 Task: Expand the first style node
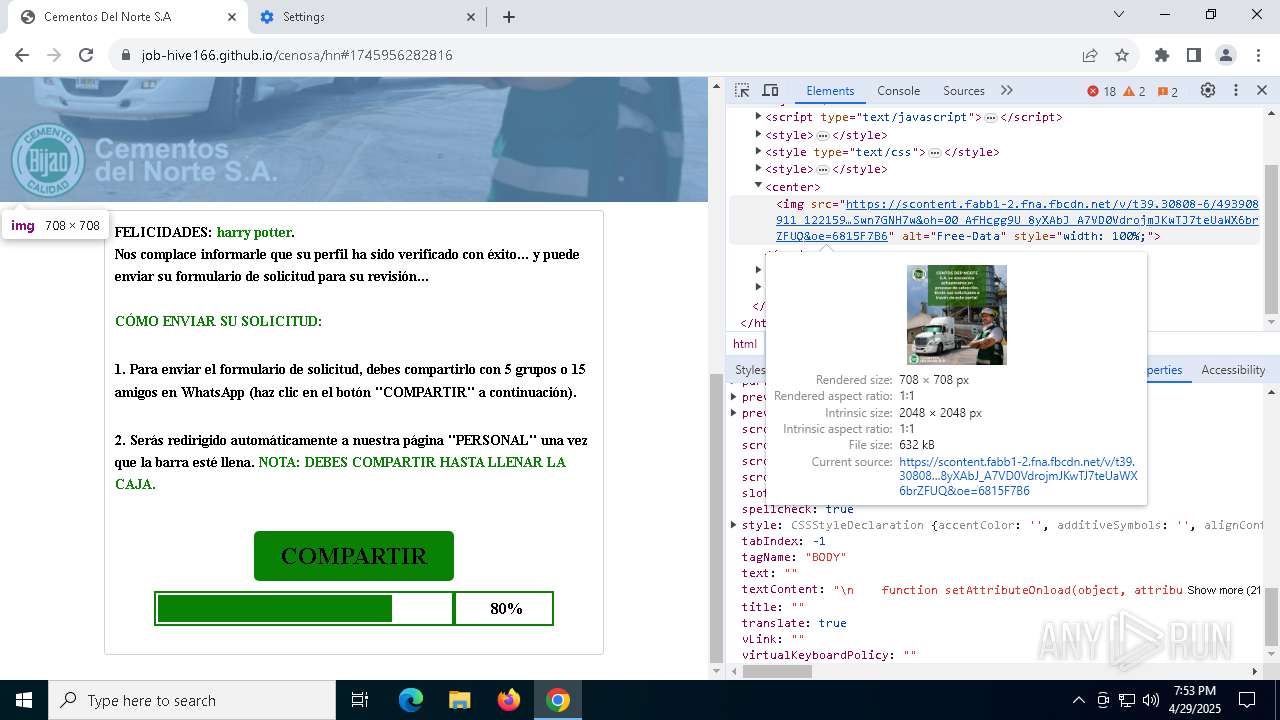point(759,135)
